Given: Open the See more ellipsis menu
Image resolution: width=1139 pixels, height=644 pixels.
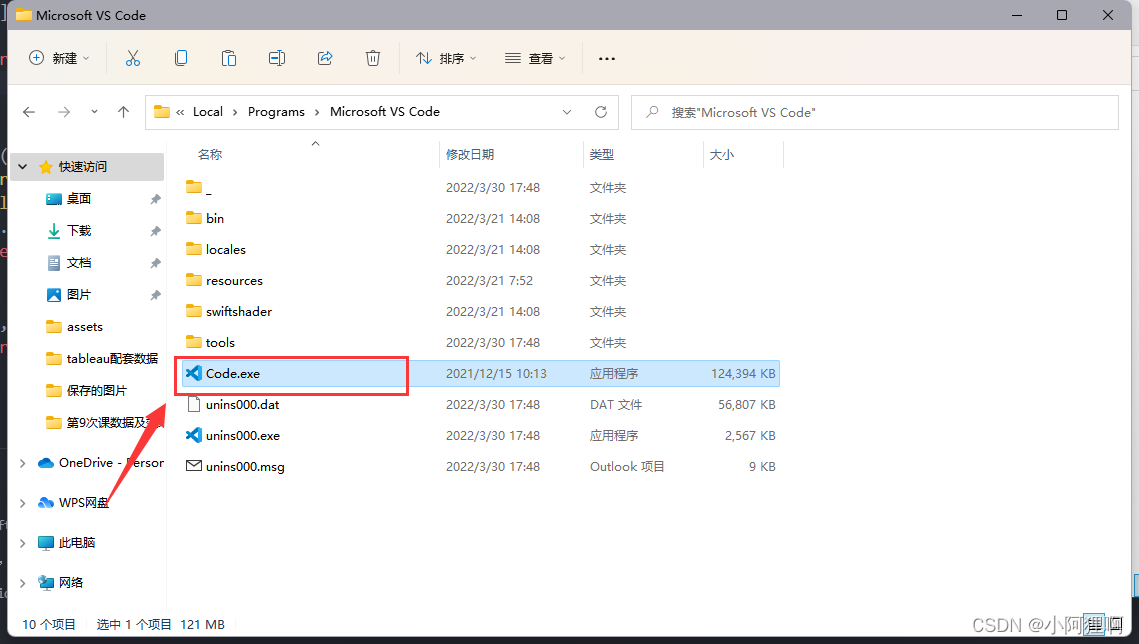Looking at the screenshot, I should tap(607, 58).
